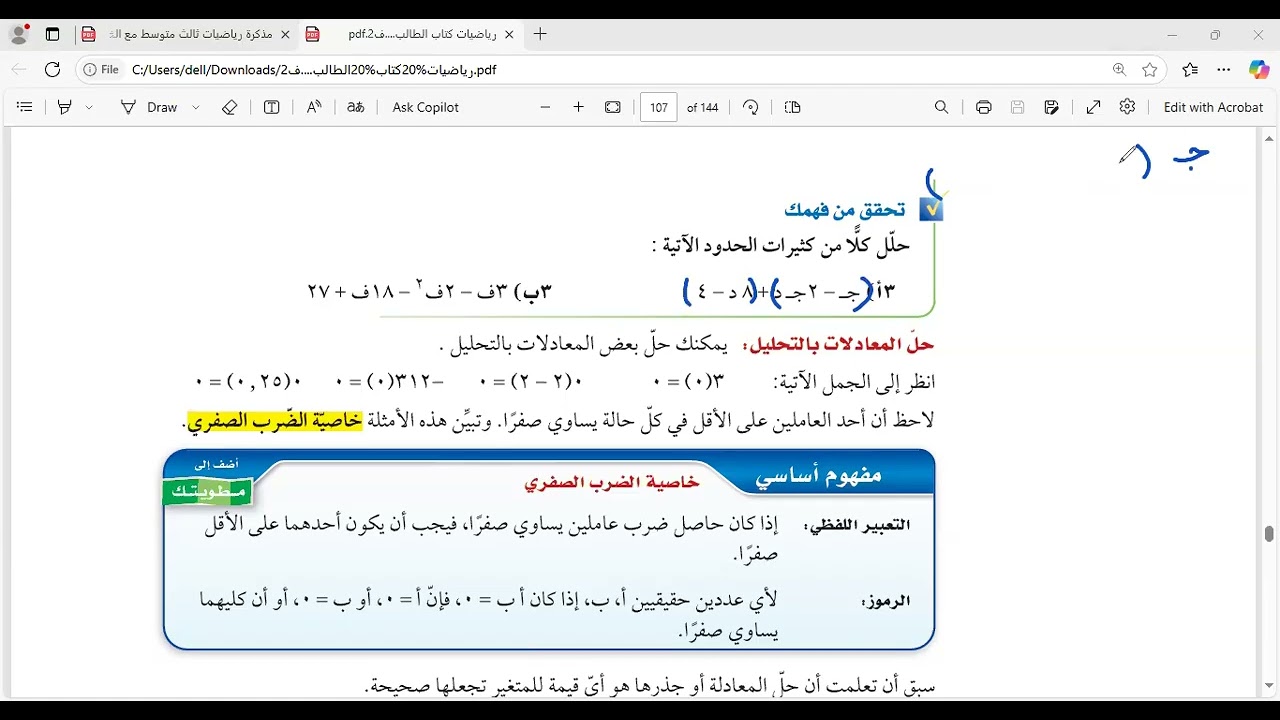
Task: Open the browser profile icon
Action: coord(19,35)
